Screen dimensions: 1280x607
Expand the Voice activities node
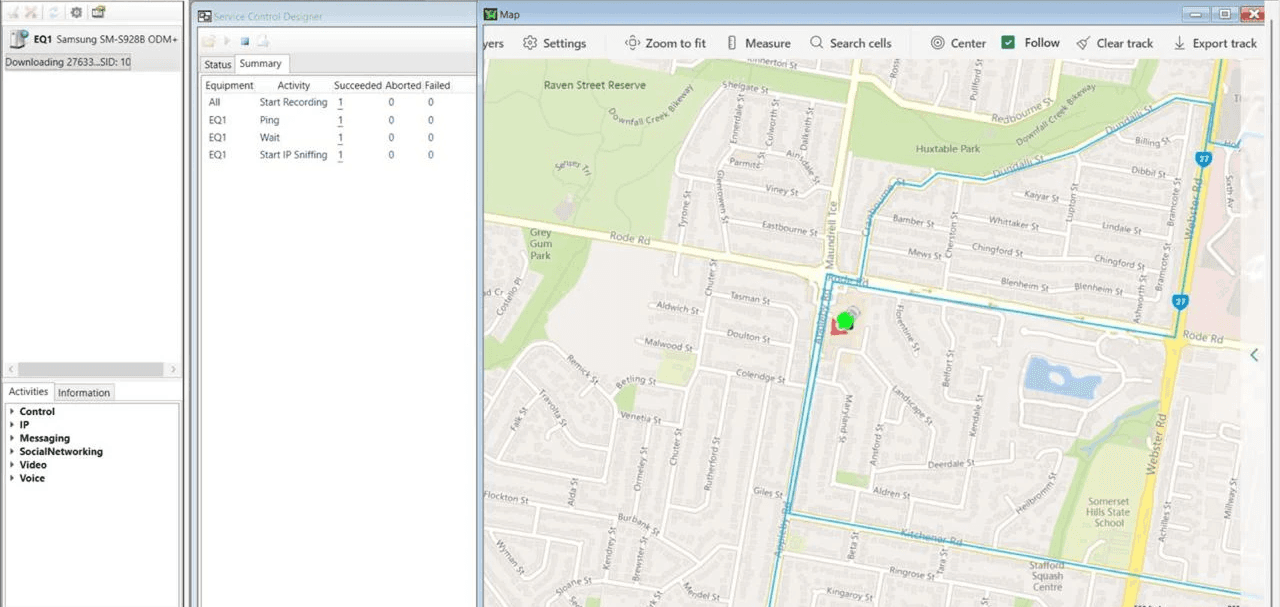(12, 478)
